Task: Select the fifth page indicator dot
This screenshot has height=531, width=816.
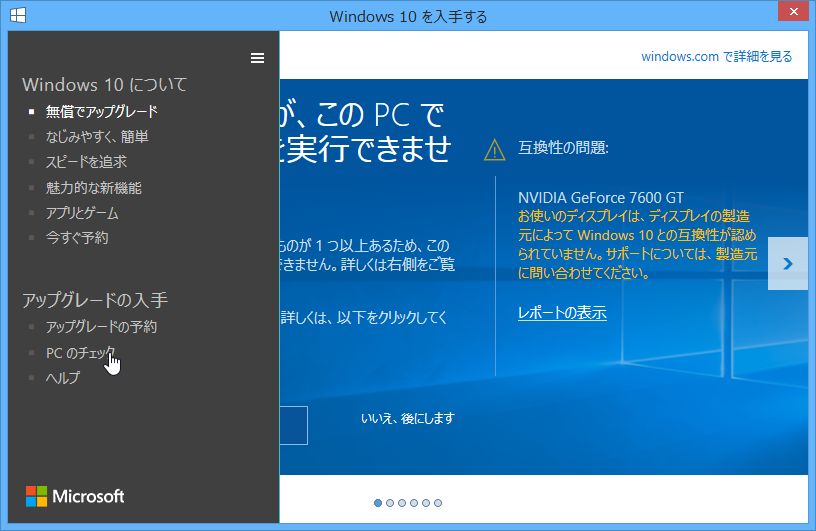Action: (426, 503)
